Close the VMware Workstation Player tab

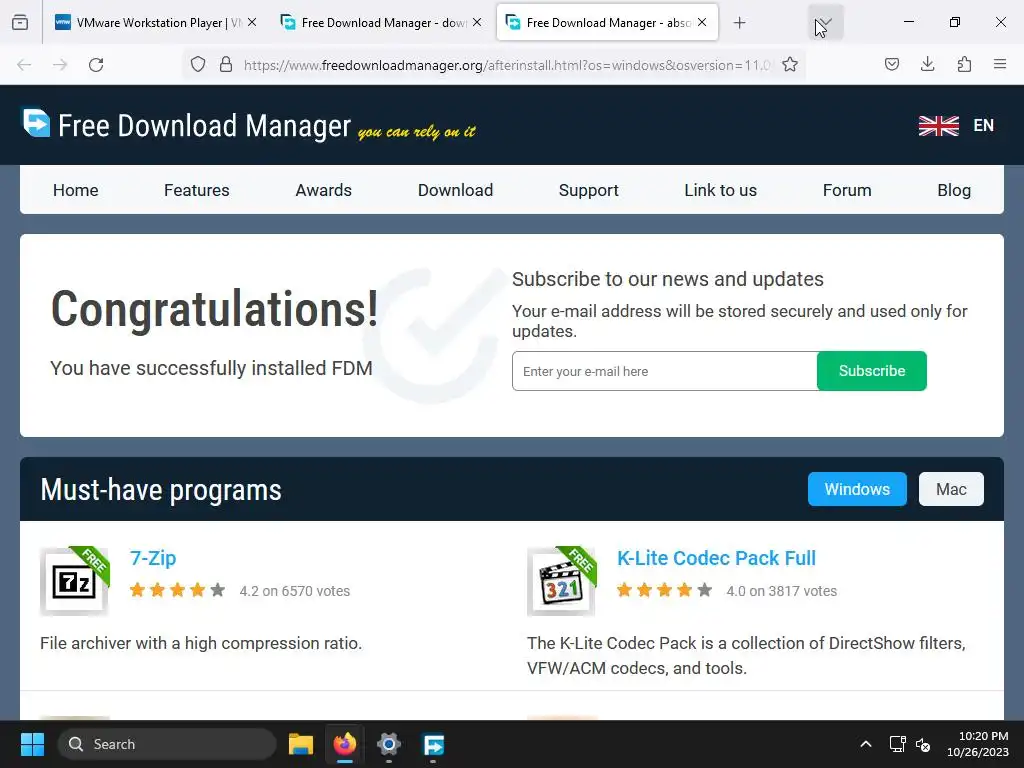[x=252, y=22]
